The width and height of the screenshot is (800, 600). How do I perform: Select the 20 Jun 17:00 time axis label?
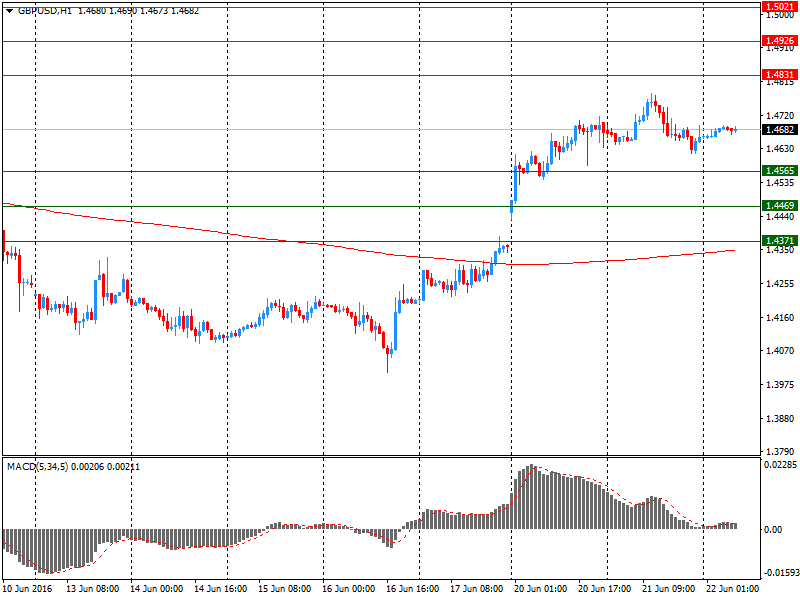click(x=605, y=588)
